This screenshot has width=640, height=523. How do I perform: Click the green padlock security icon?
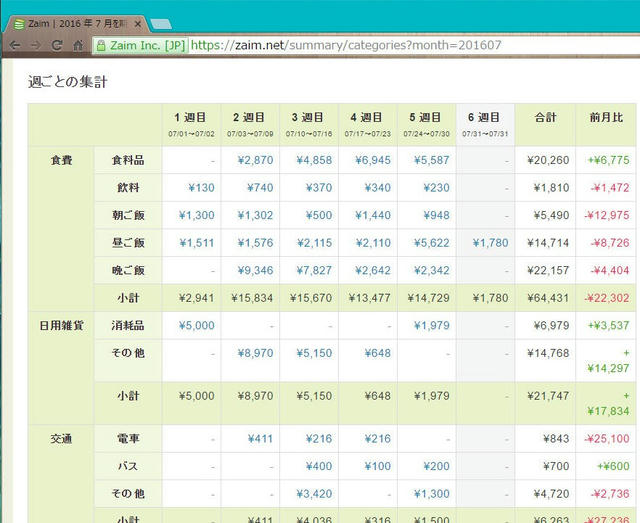(101, 45)
